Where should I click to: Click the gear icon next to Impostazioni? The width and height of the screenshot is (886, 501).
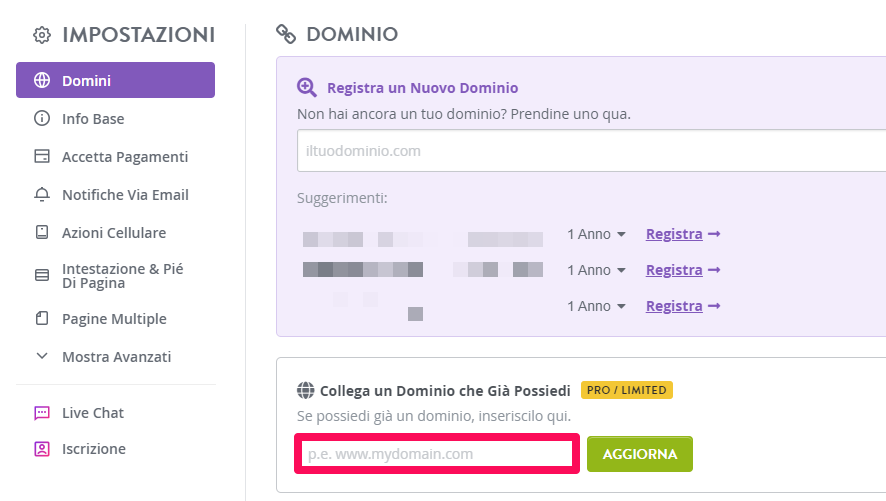pos(42,35)
